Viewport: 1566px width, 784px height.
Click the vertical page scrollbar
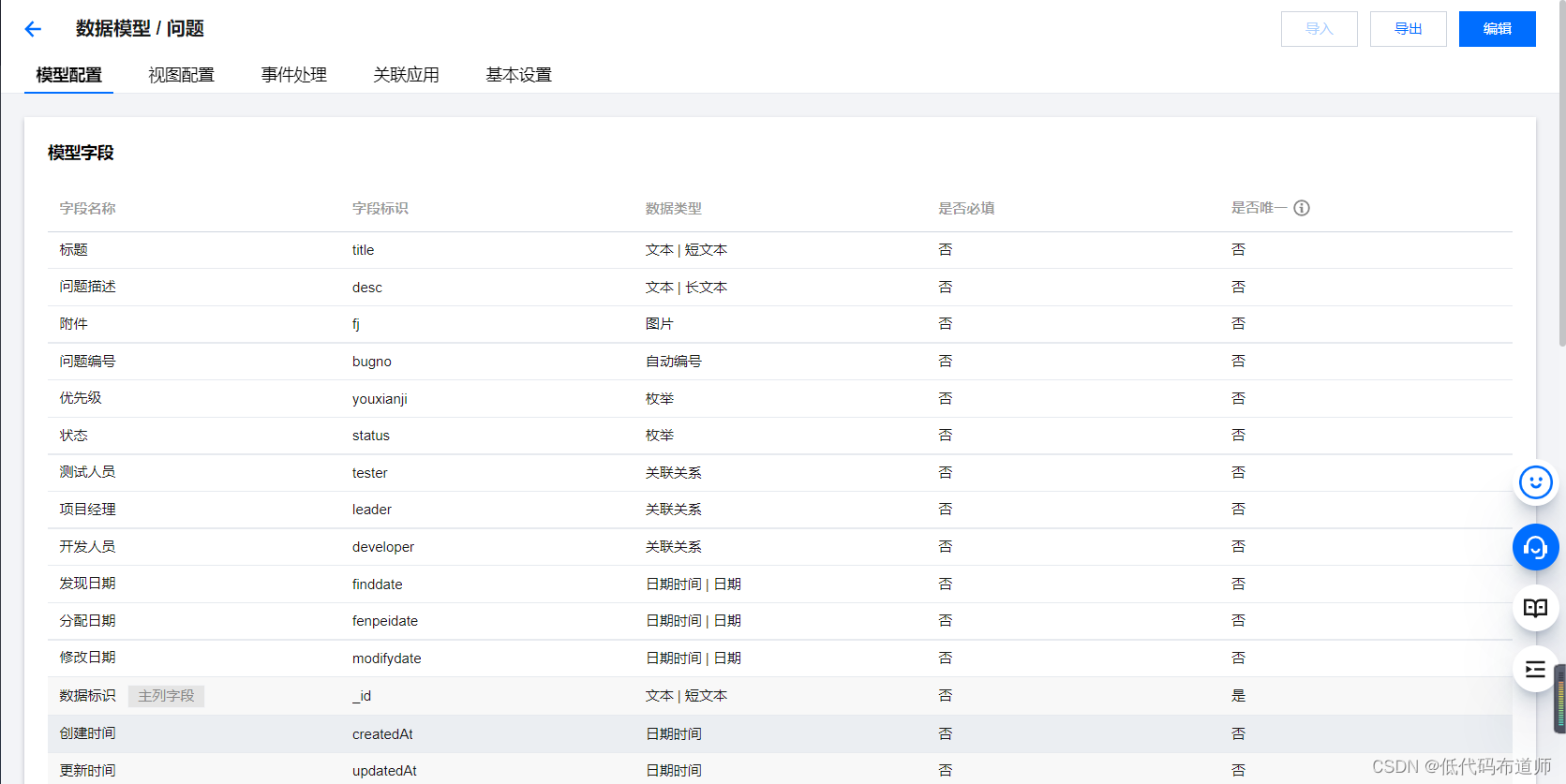1562,173
